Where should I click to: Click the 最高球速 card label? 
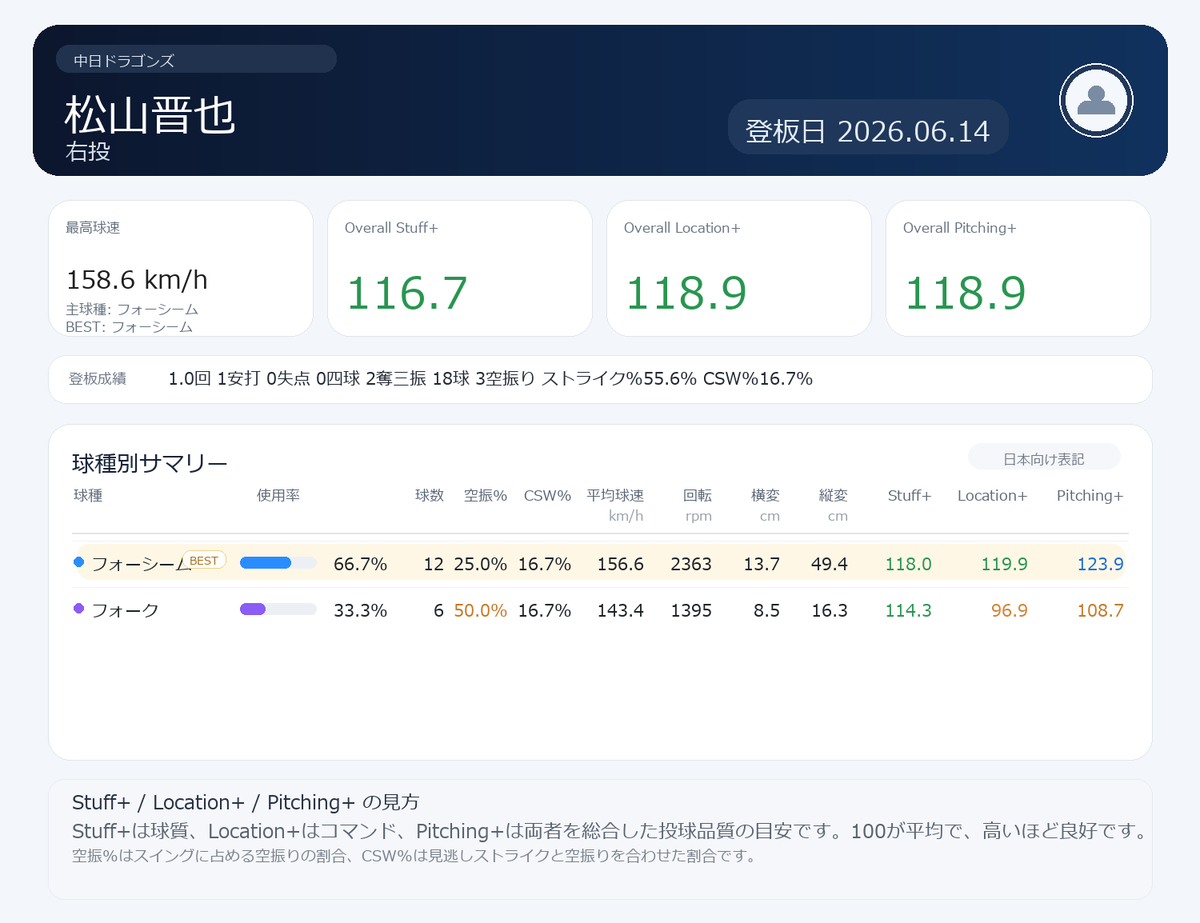[93, 228]
